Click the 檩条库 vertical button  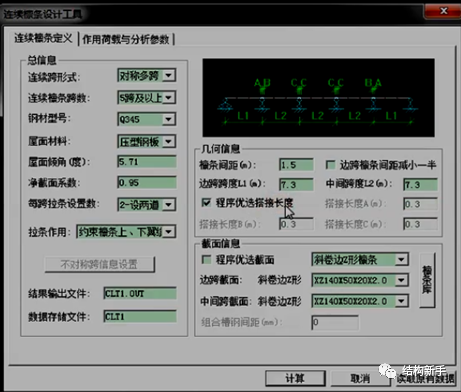point(427,280)
